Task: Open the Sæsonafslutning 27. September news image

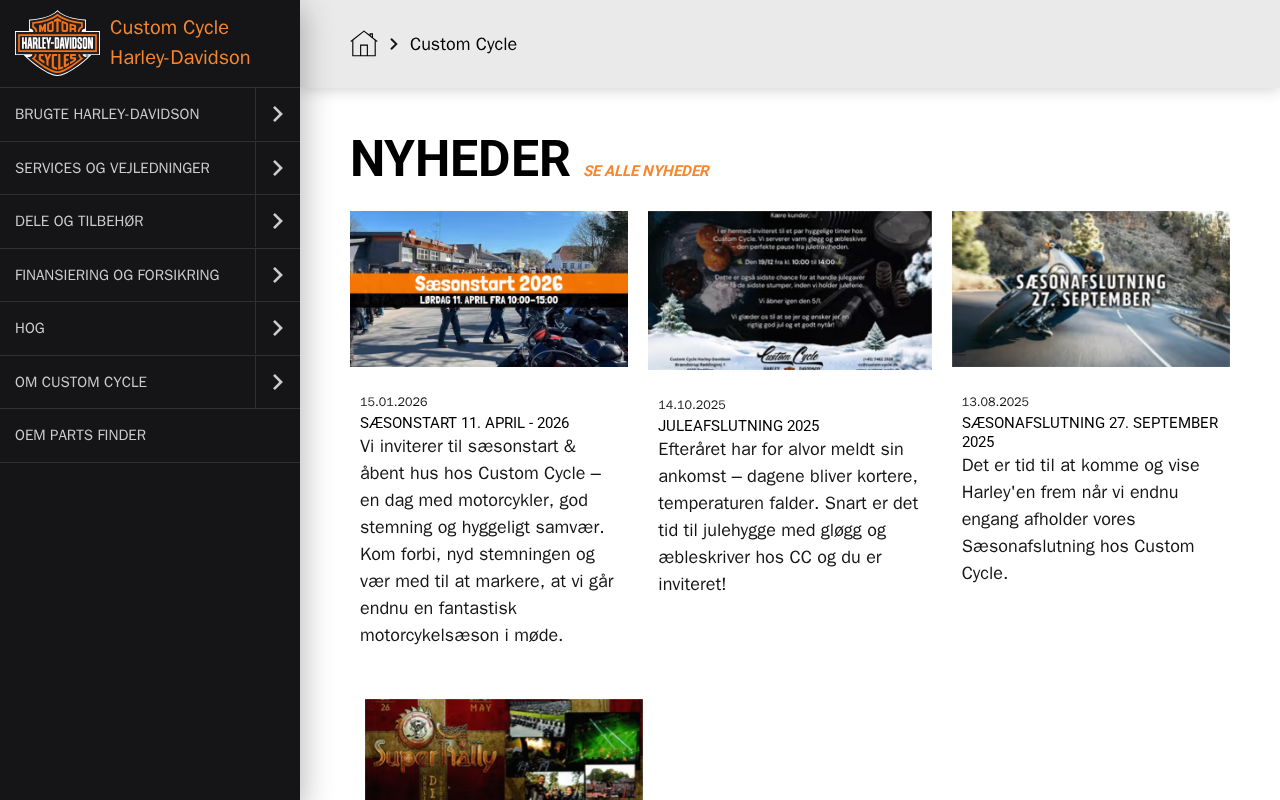Action: pyautogui.click(x=1091, y=289)
